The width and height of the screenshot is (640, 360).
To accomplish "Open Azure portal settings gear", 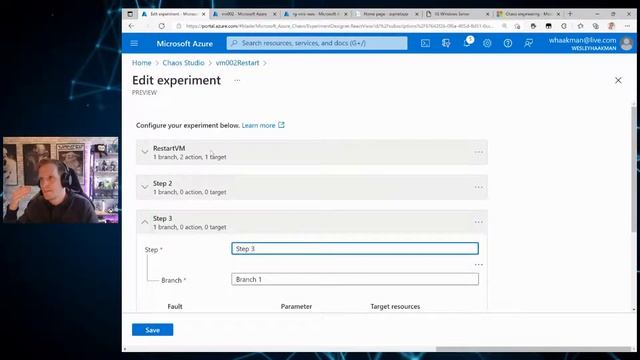I will click(487, 43).
